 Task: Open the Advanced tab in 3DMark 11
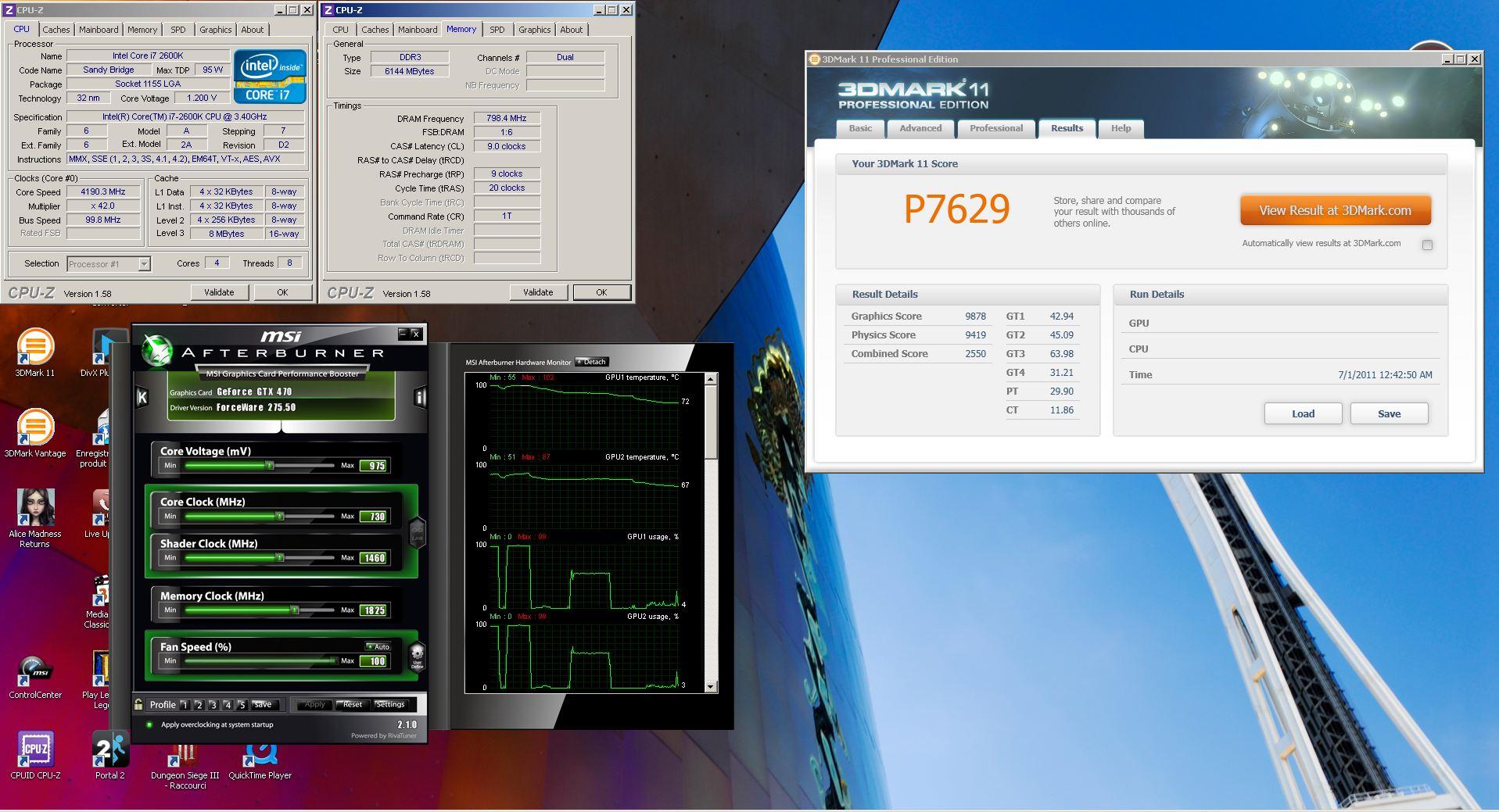[920, 129]
